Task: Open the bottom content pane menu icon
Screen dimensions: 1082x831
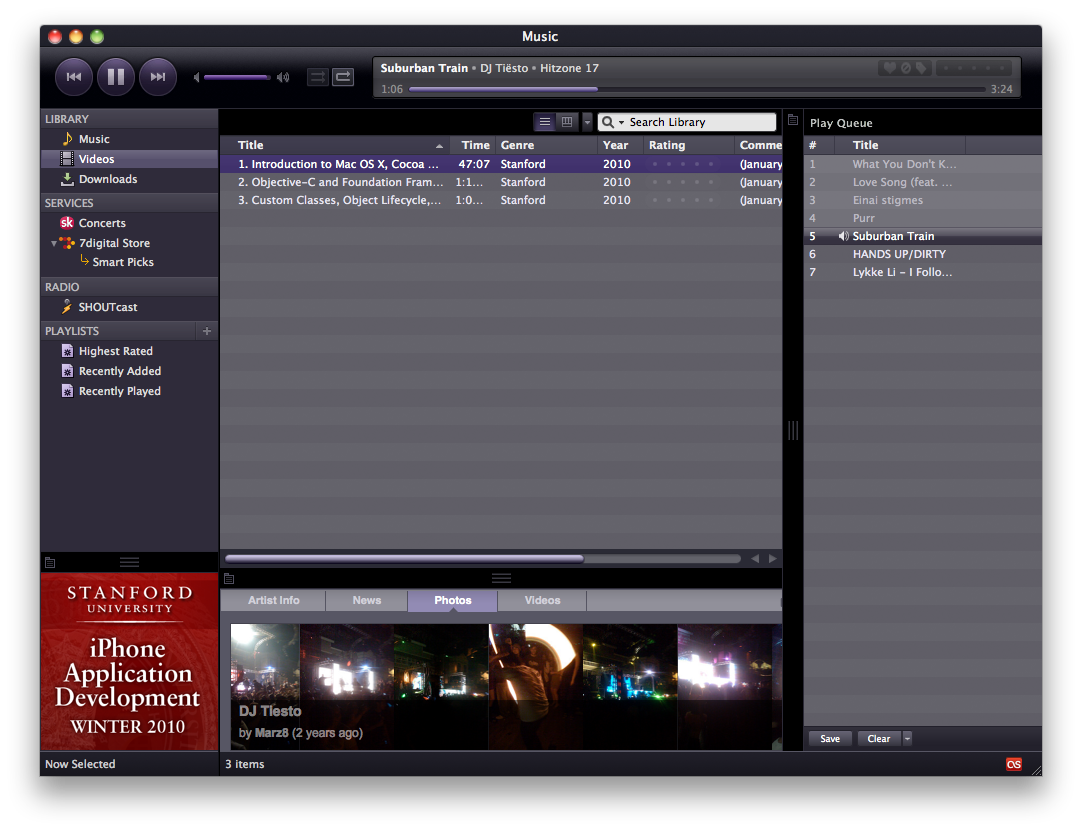Action: coord(229,578)
